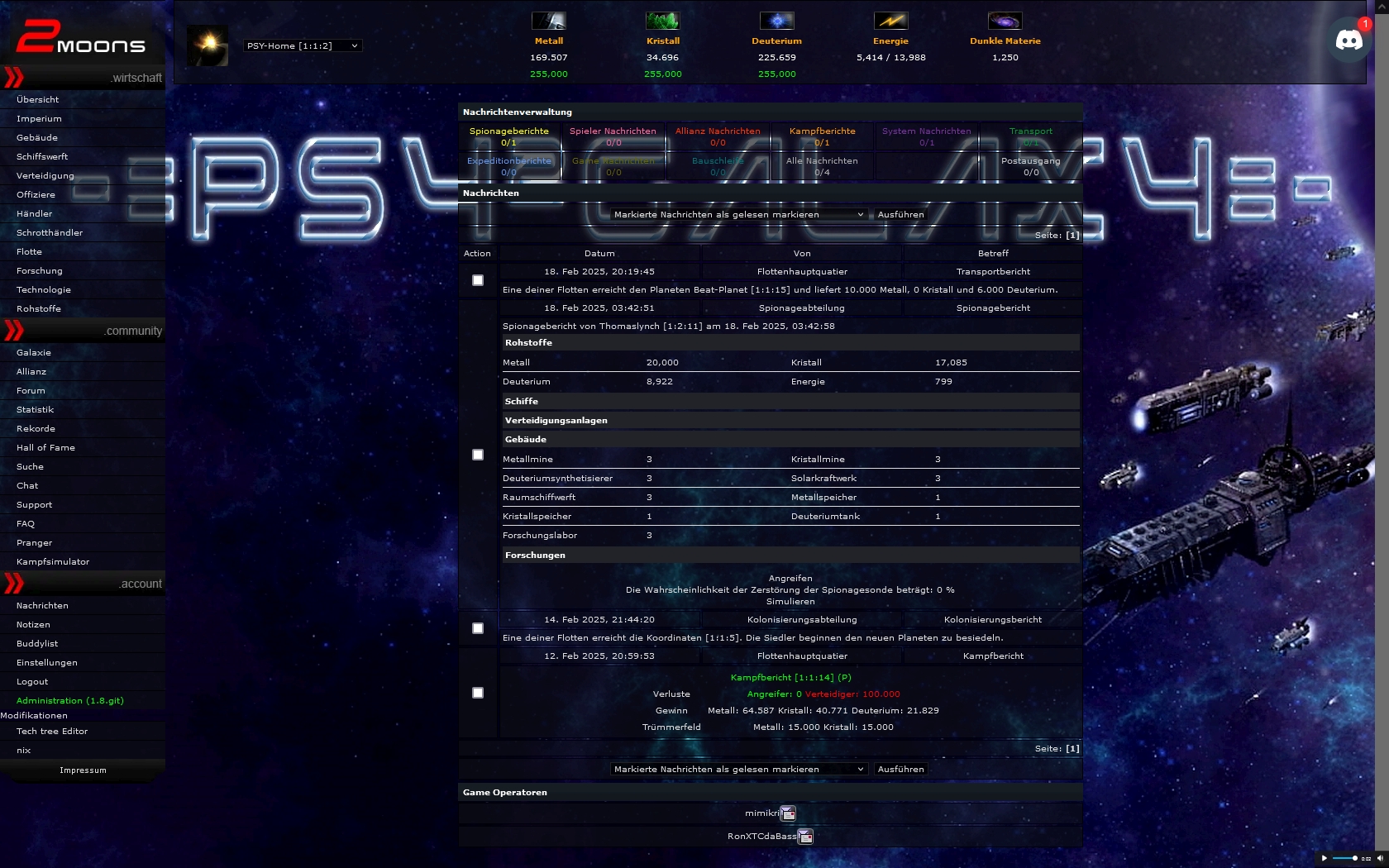Select the Spionagebericht message checkbox
This screenshot has width=1389, height=868.
pos(478,455)
